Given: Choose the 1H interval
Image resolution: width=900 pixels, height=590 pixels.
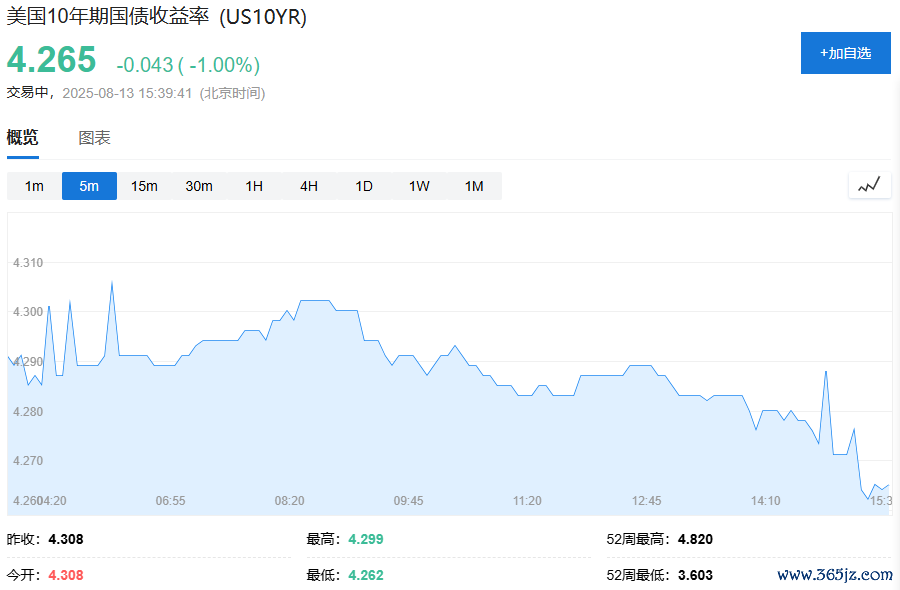Looking at the screenshot, I should point(254,186).
